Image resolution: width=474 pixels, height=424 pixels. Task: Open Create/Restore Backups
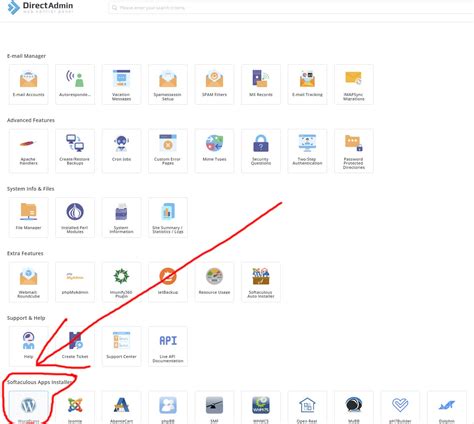point(75,151)
